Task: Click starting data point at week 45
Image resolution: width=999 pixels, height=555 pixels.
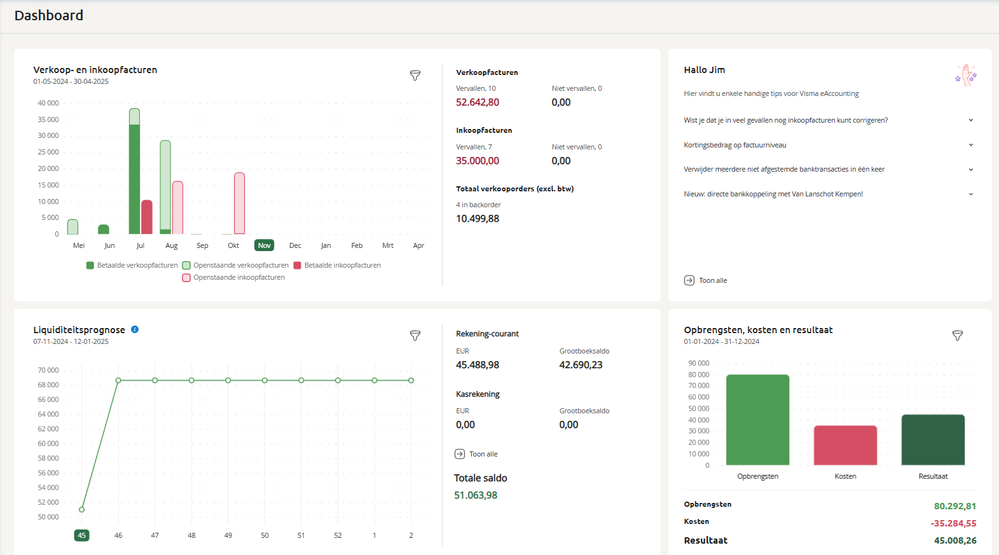Action: [x=82, y=510]
